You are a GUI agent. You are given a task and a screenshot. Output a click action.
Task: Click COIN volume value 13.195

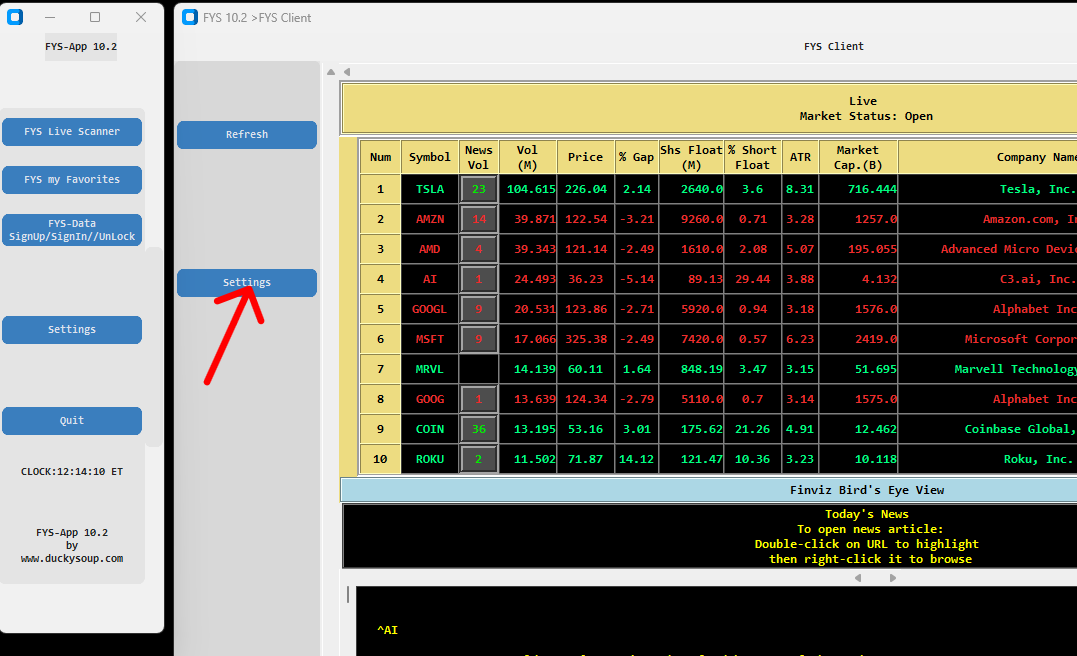[x=528, y=429]
